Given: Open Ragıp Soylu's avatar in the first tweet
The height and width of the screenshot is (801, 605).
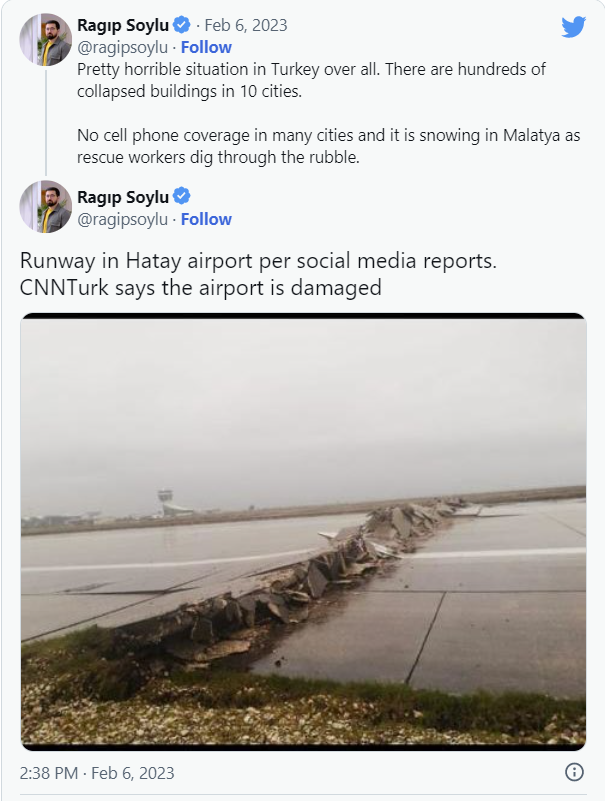Looking at the screenshot, I should (45, 40).
